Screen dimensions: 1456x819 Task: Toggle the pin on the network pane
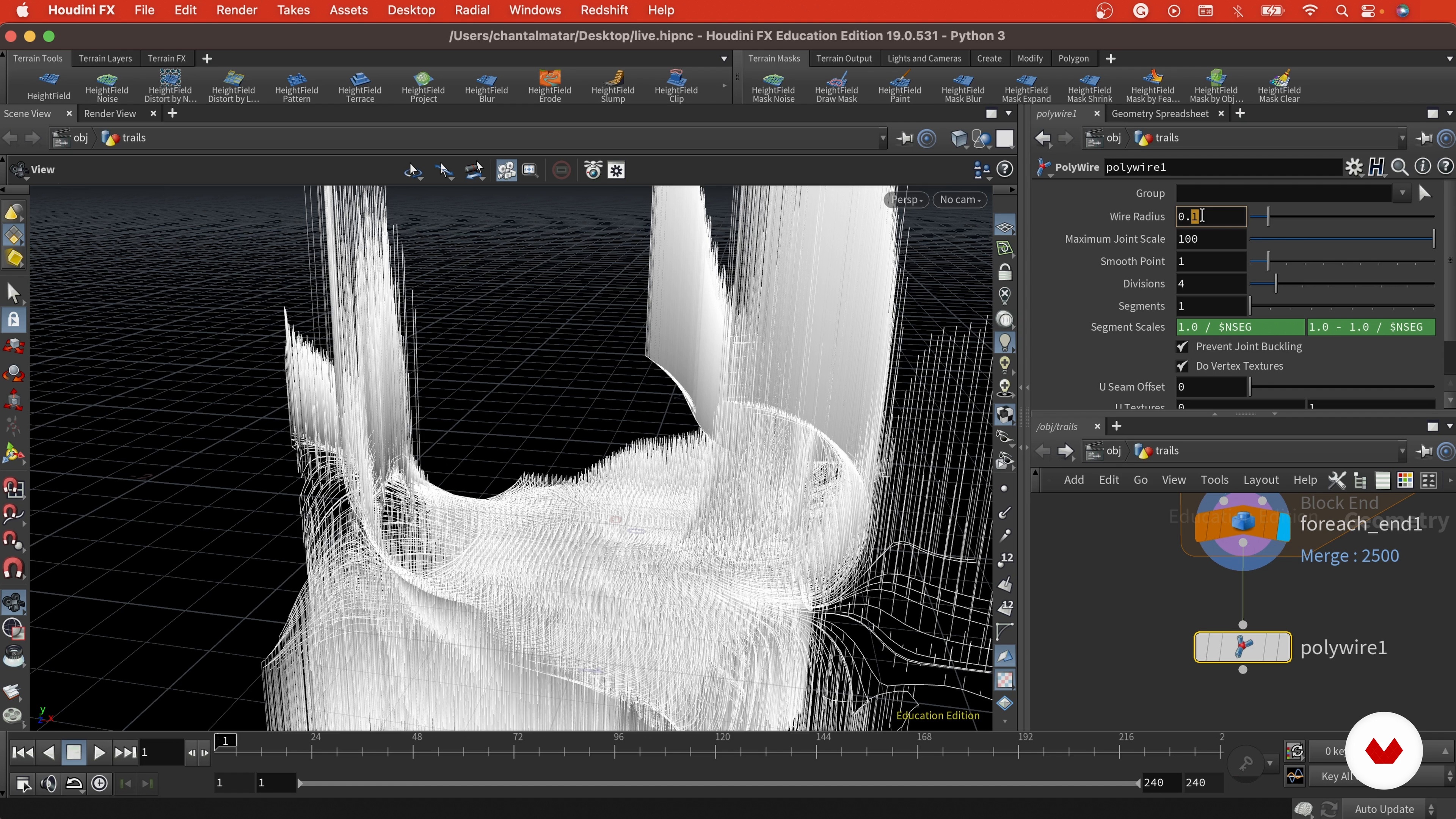click(x=1423, y=451)
